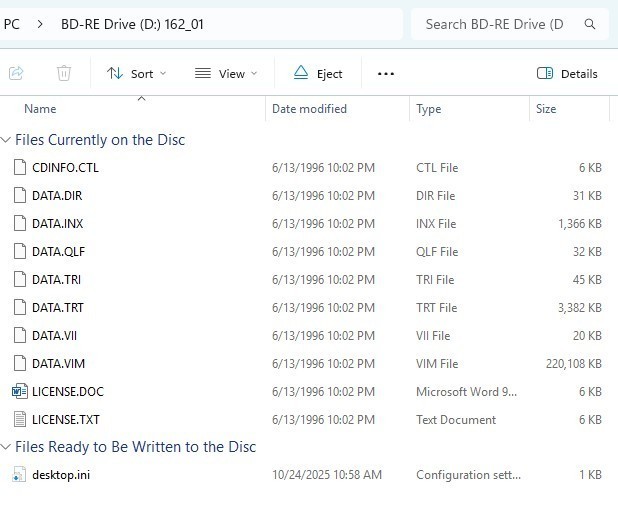Click the search magnifier icon
Viewport: 618px width, 508px height.
pos(590,24)
